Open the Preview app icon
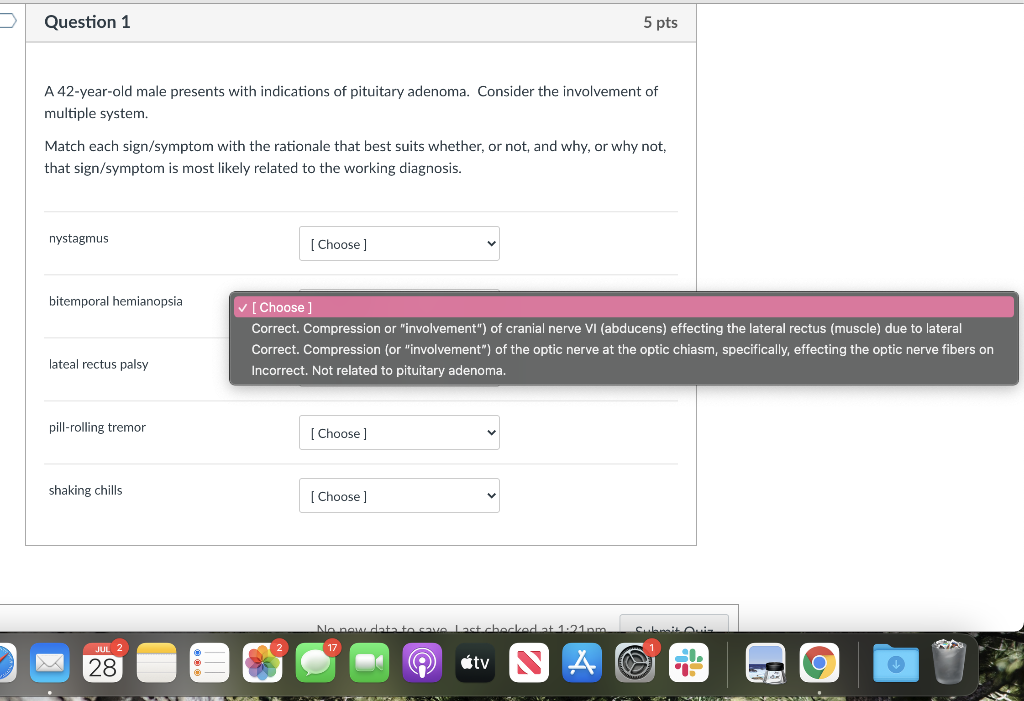1024x701 pixels. (x=765, y=662)
